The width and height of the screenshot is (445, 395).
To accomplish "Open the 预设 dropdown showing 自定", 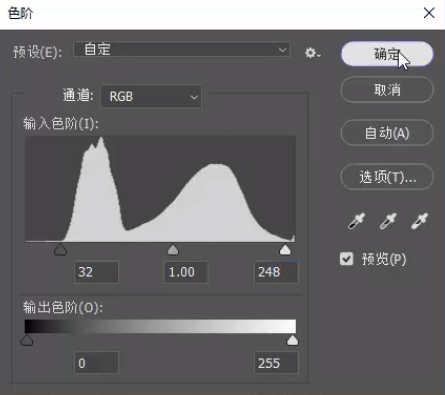I will [x=181, y=50].
